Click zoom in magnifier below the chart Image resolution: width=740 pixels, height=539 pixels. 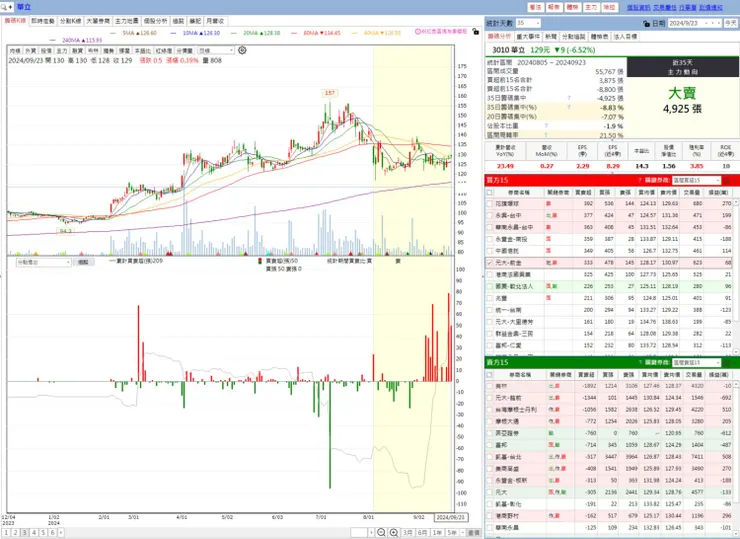point(394,532)
